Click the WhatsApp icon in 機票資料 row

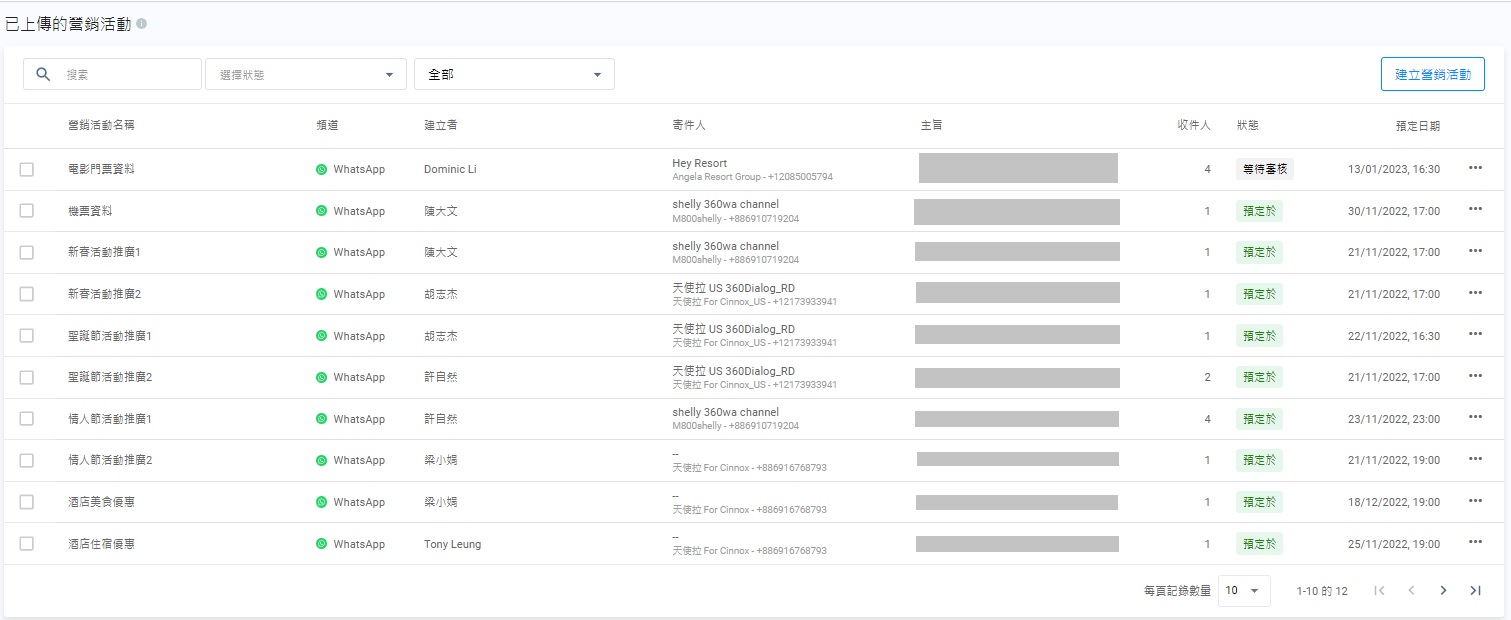[321, 211]
